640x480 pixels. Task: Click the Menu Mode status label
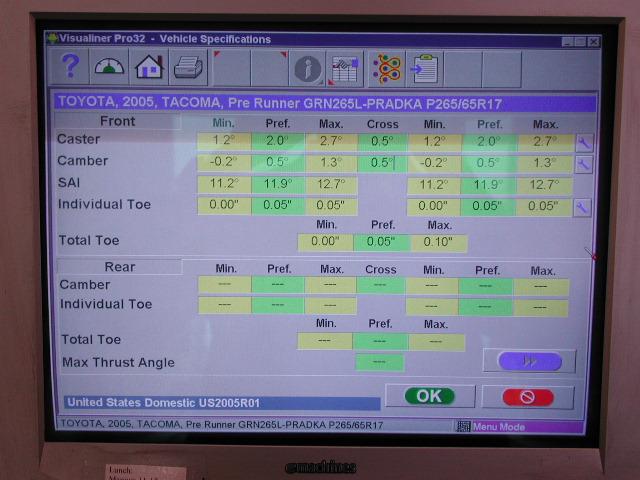pyautogui.click(x=498, y=427)
